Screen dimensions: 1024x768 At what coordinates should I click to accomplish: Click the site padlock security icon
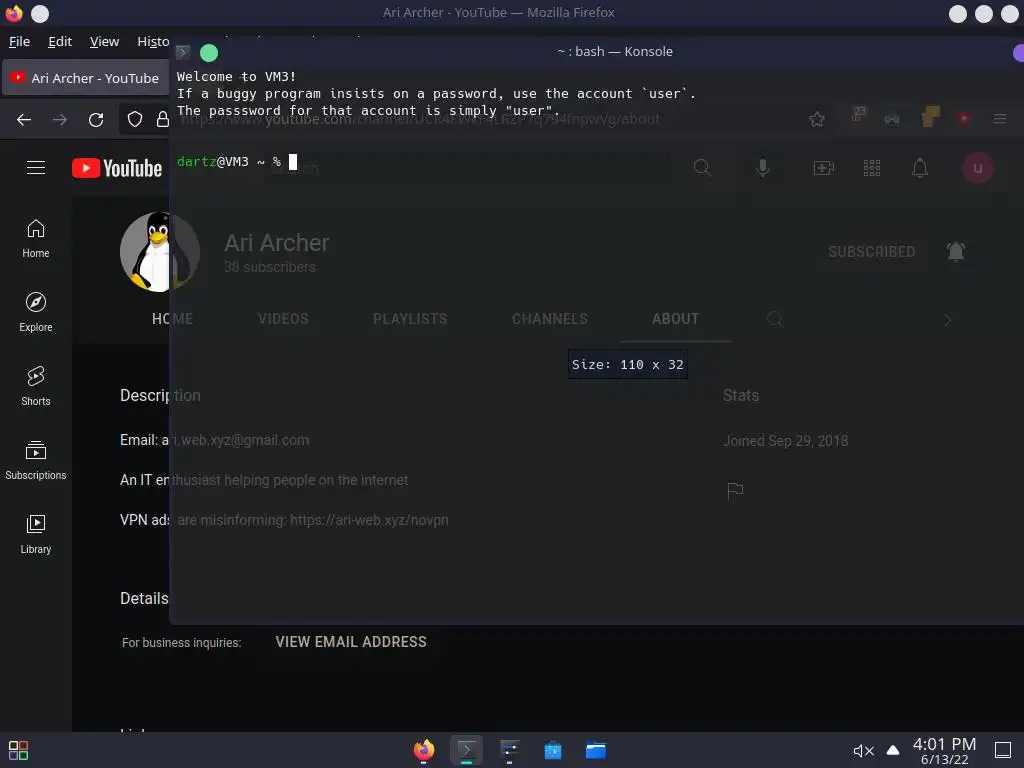163,120
